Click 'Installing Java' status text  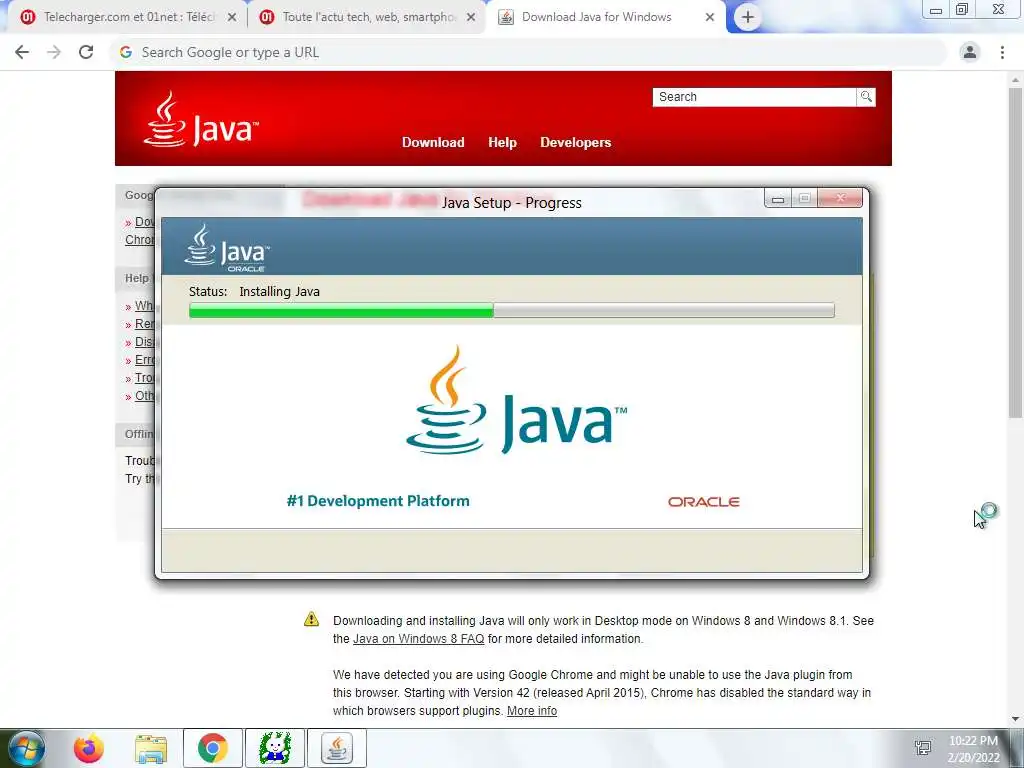(x=280, y=292)
